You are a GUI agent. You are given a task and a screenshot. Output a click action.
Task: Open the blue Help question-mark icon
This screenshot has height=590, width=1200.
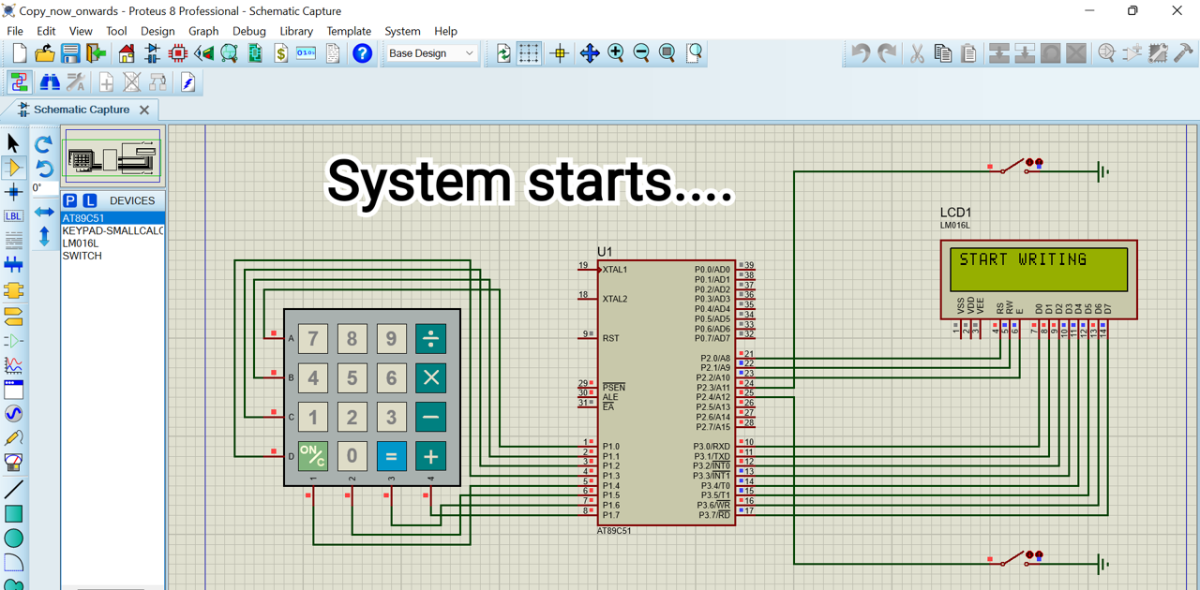[x=363, y=53]
